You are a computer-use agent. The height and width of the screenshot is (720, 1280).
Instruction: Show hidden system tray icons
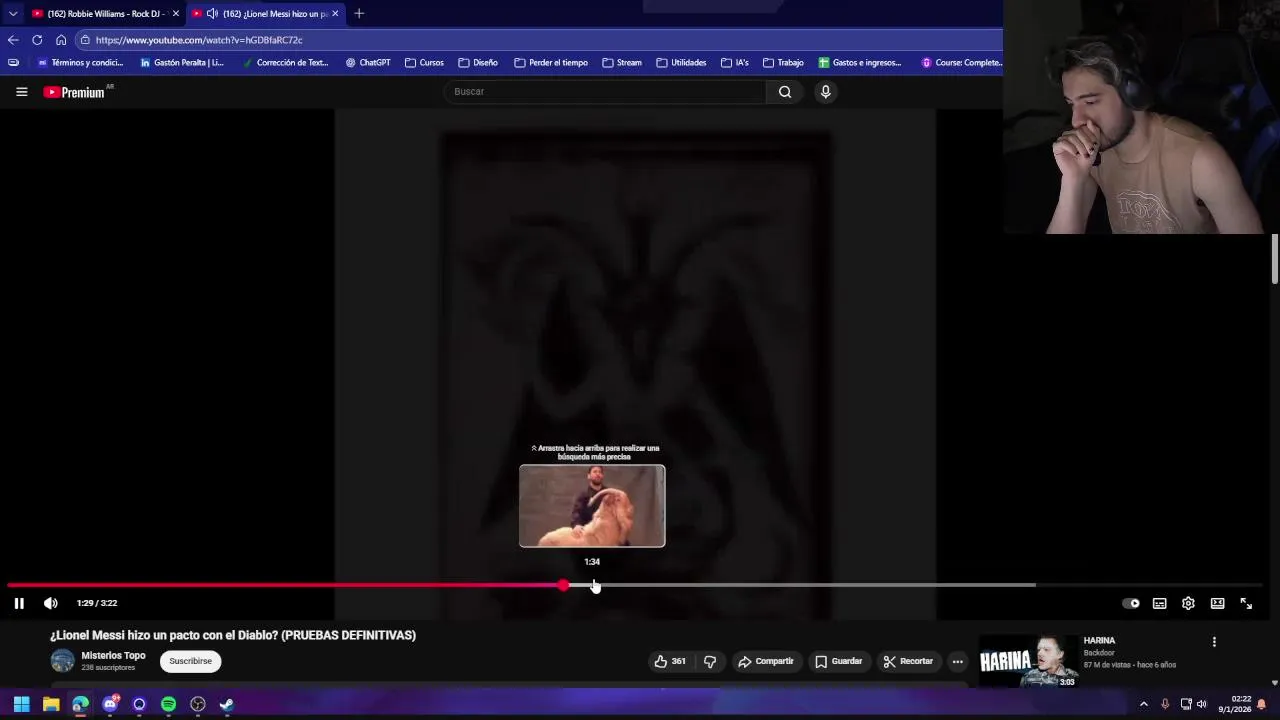click(x=1144, y=704)
